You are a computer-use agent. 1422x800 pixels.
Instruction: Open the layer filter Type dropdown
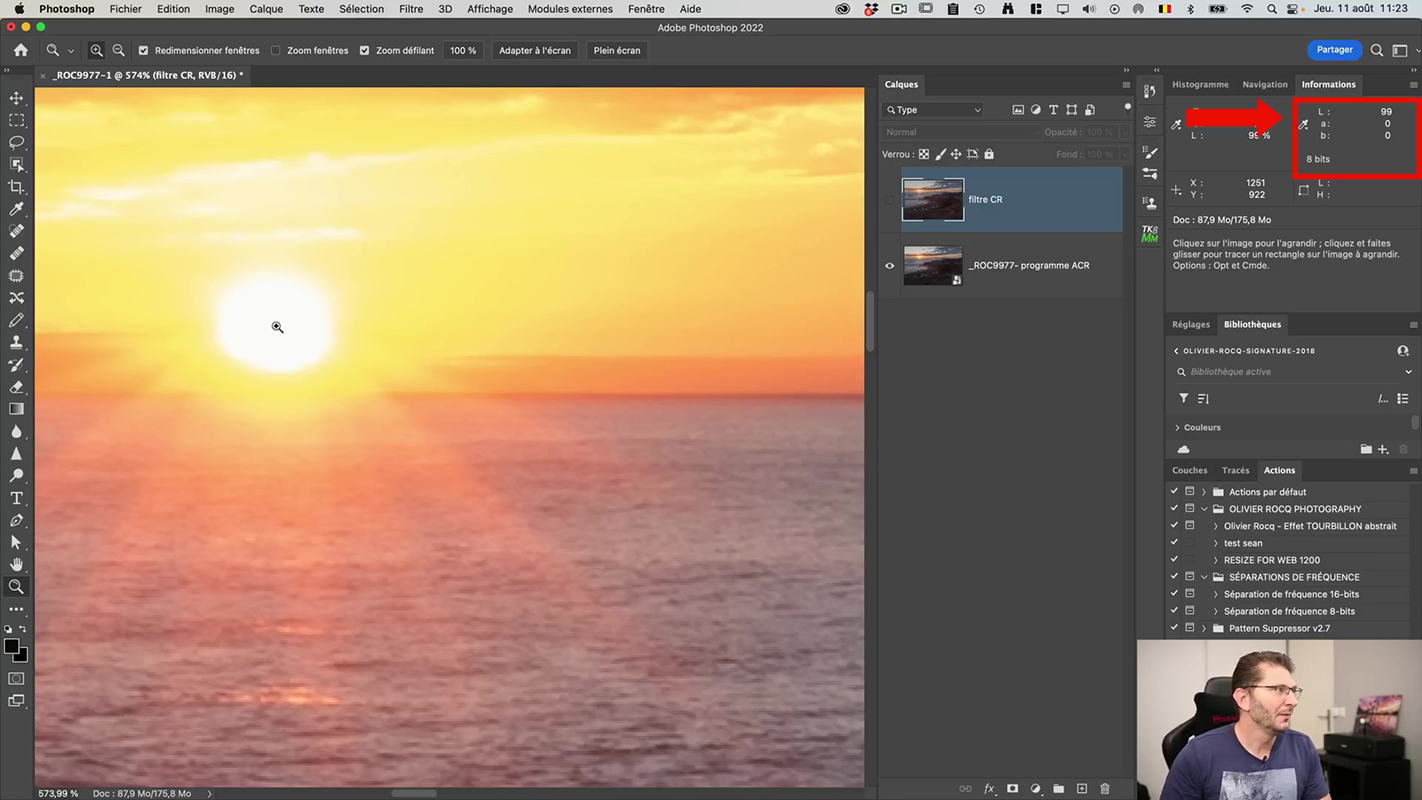[934, 110]
